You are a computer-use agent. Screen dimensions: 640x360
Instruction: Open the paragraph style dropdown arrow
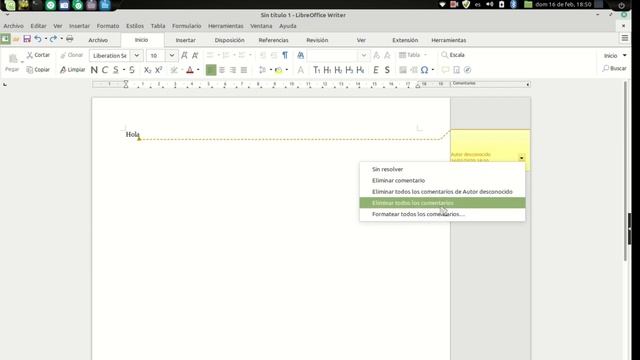coord(363,55)
